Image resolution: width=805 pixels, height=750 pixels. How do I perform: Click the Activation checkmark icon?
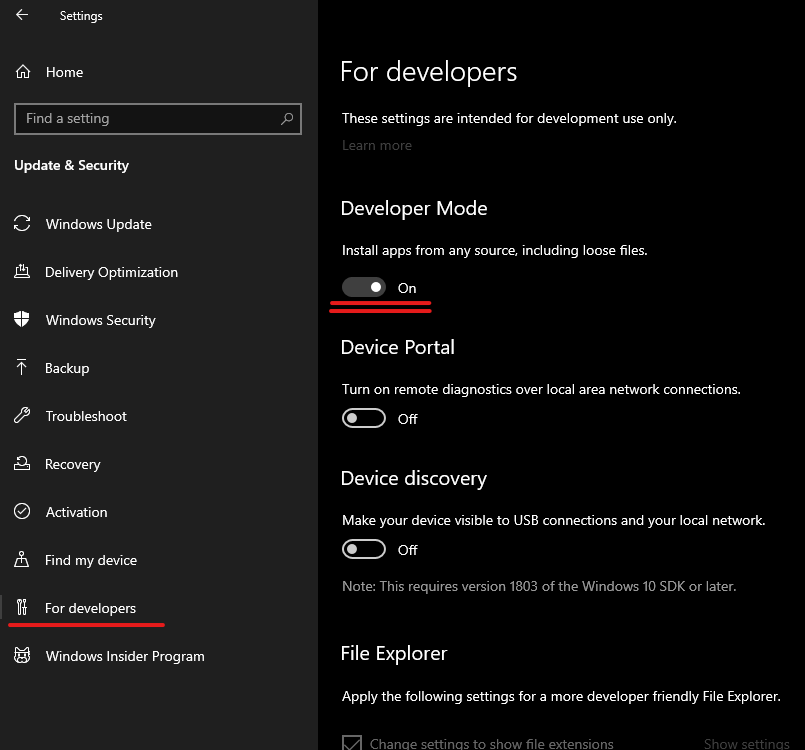pyautogui.click(x=22, y=511)
